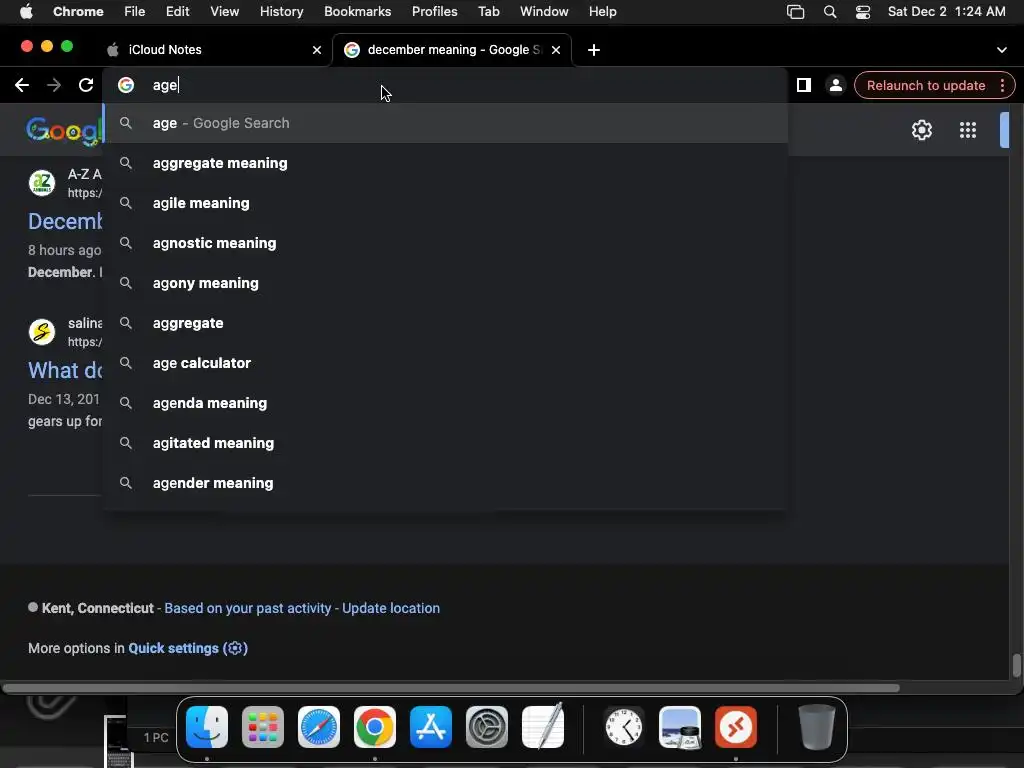Viewport: 1024px width, 768px height.
Task: Close the iCloud Notes tab
Action: [317, 50]
